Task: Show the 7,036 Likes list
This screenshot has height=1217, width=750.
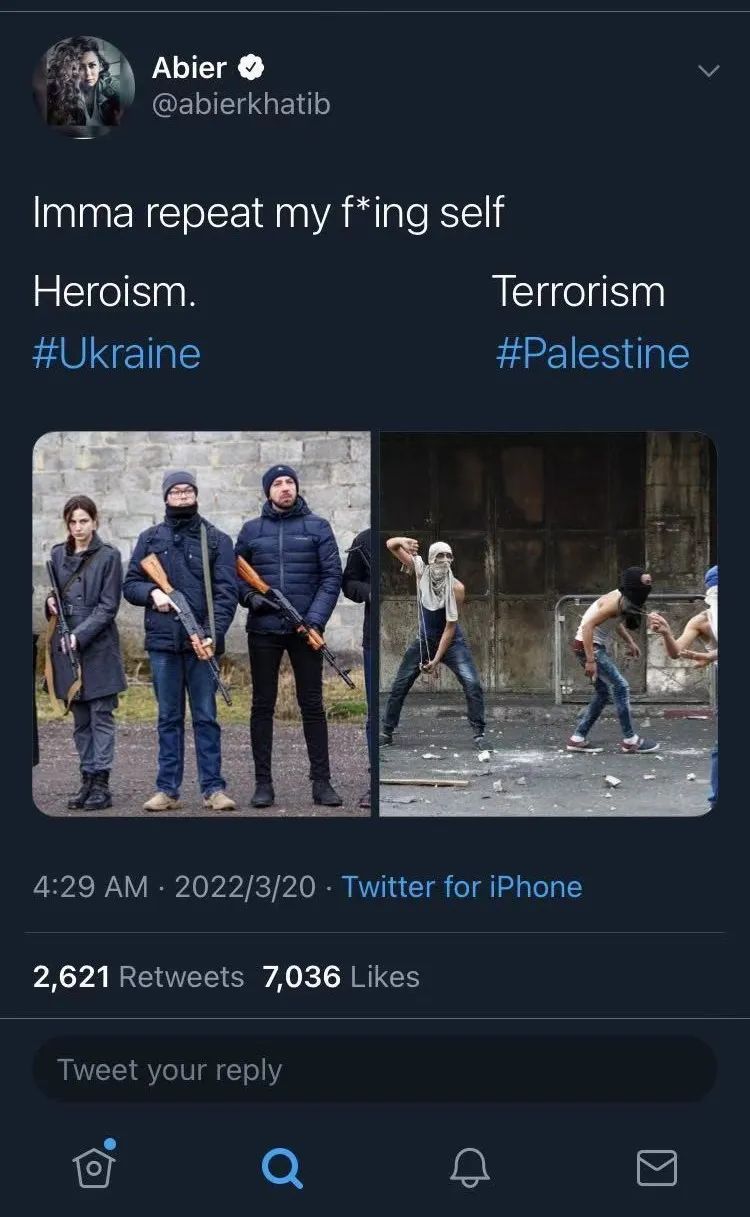Action: 341,977
